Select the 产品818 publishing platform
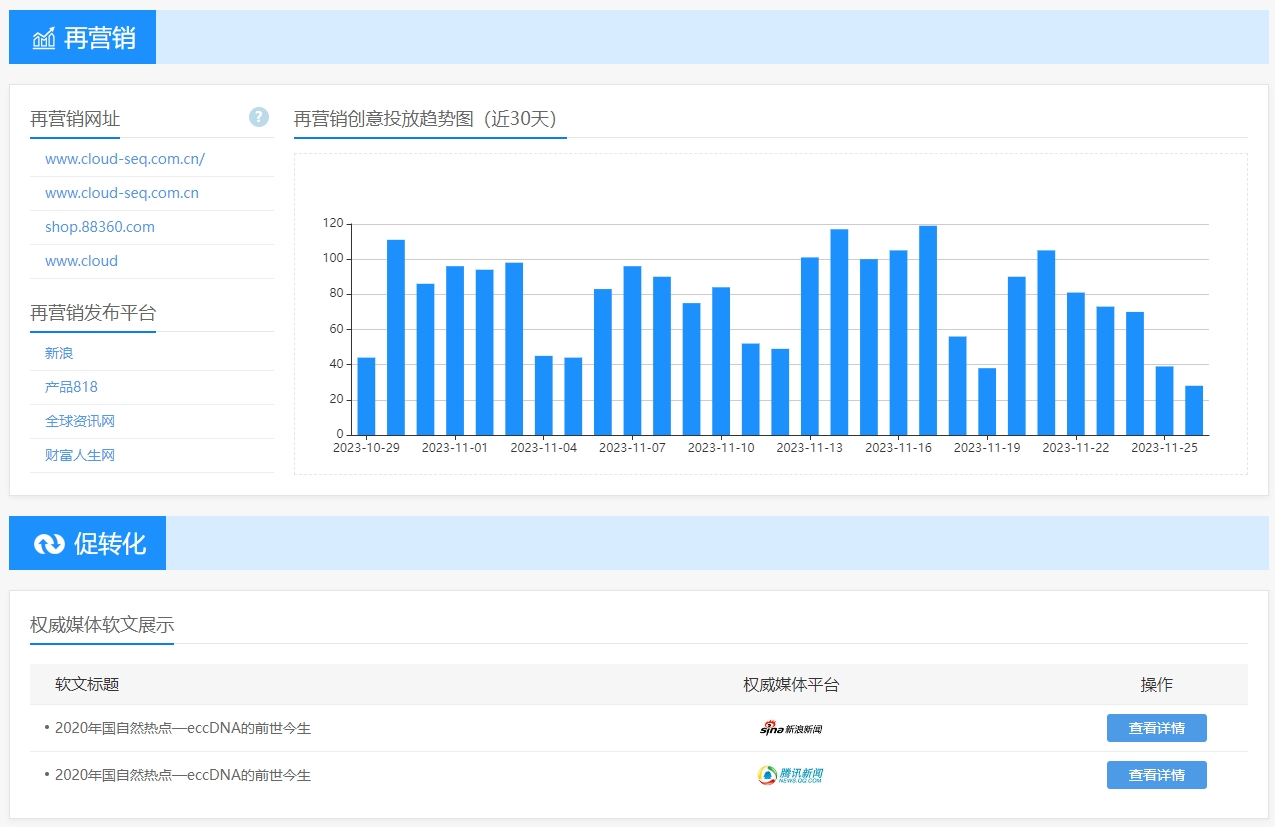 (x=71, y=387)
